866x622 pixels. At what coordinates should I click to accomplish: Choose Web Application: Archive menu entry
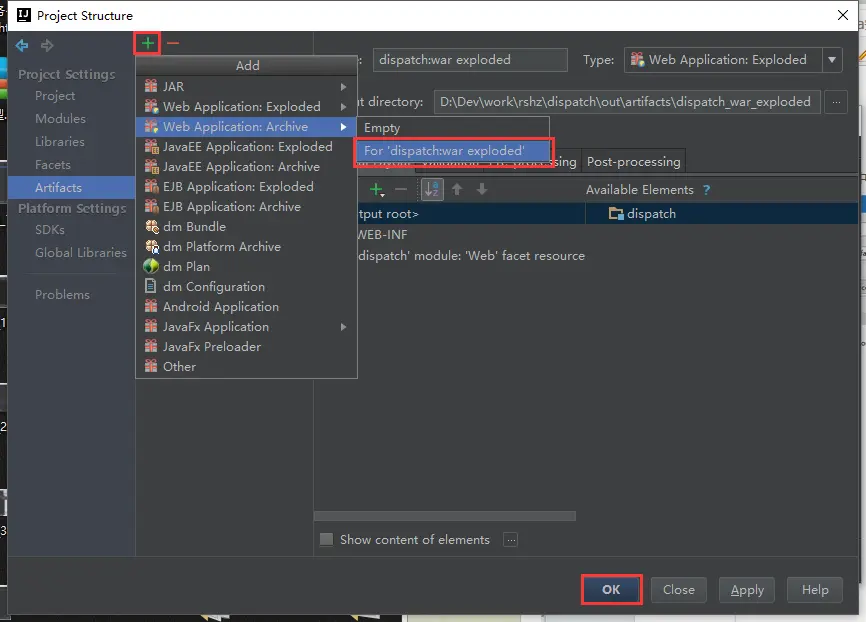pyautogui.click(x=246, y=126)
